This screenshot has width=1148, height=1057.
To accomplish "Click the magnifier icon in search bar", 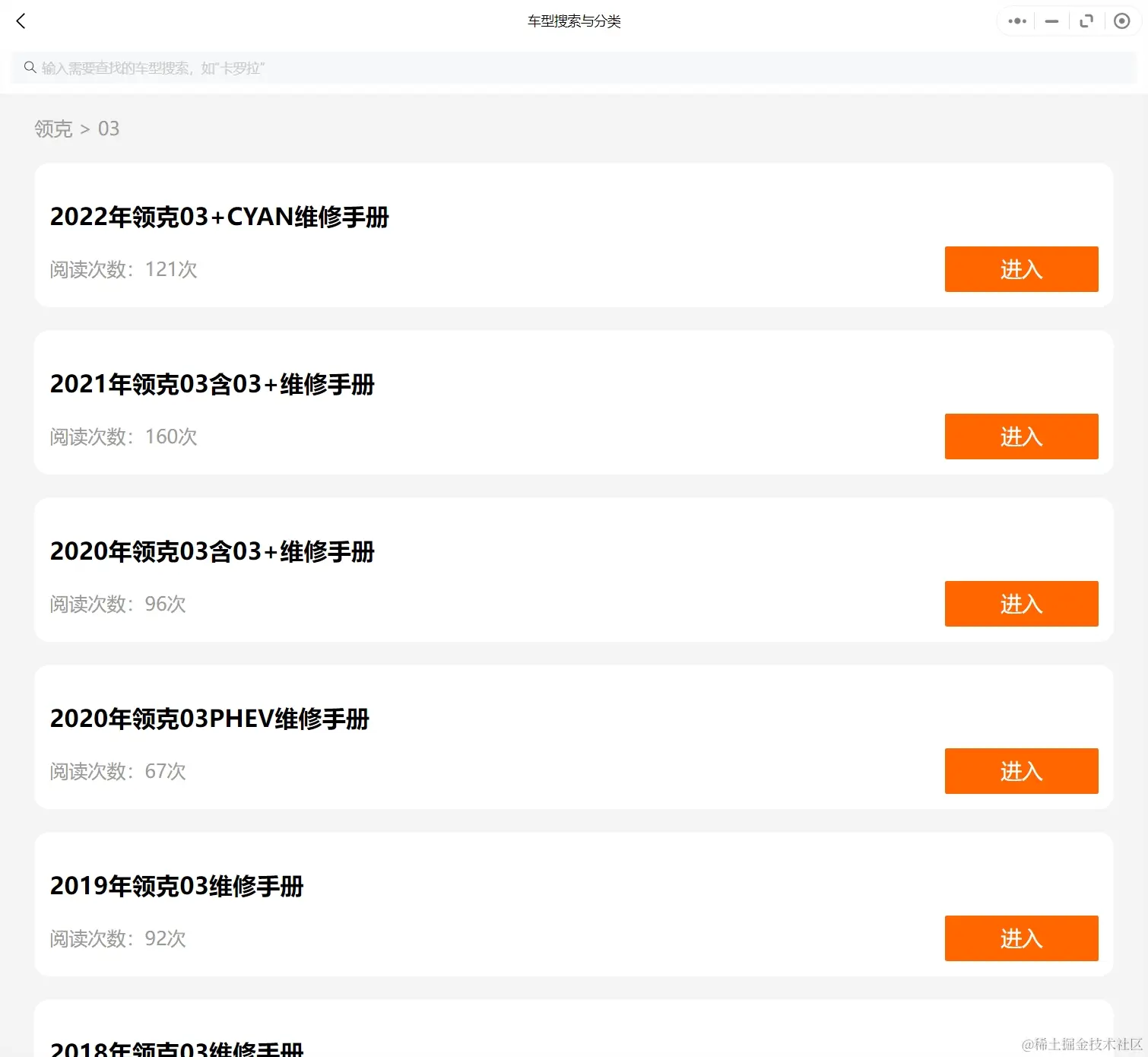I will coord(30,67).
